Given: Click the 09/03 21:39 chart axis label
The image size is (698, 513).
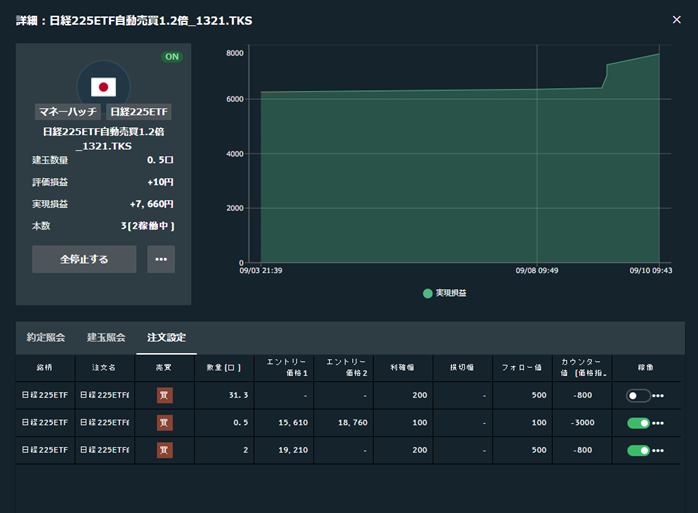Looking at the screenshot, I should [261, 271].
